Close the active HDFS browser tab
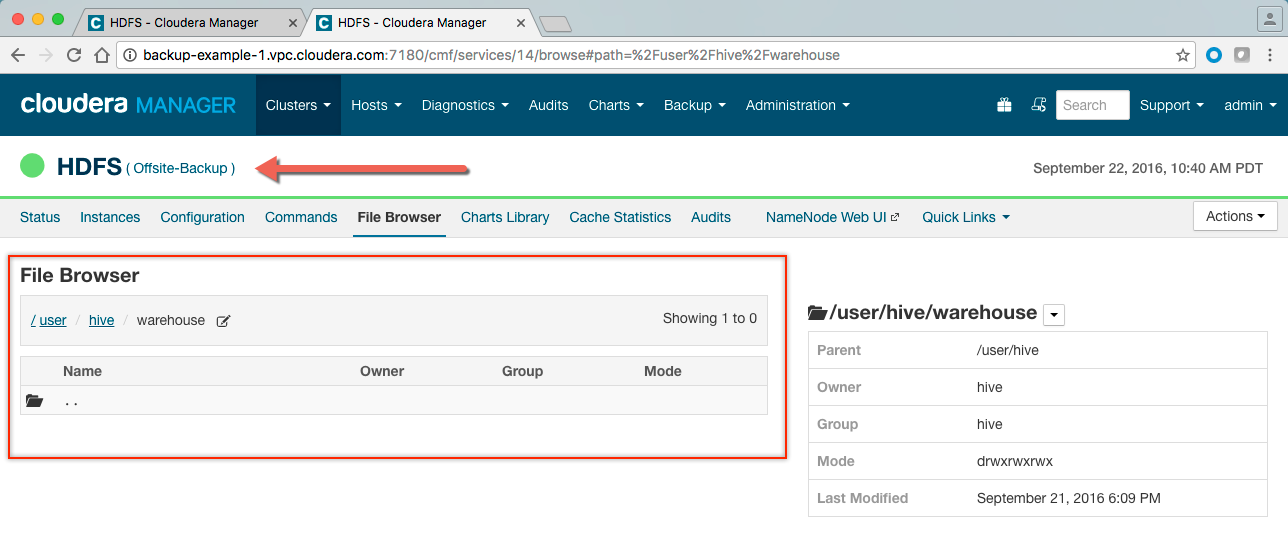 tap(520, 22)
